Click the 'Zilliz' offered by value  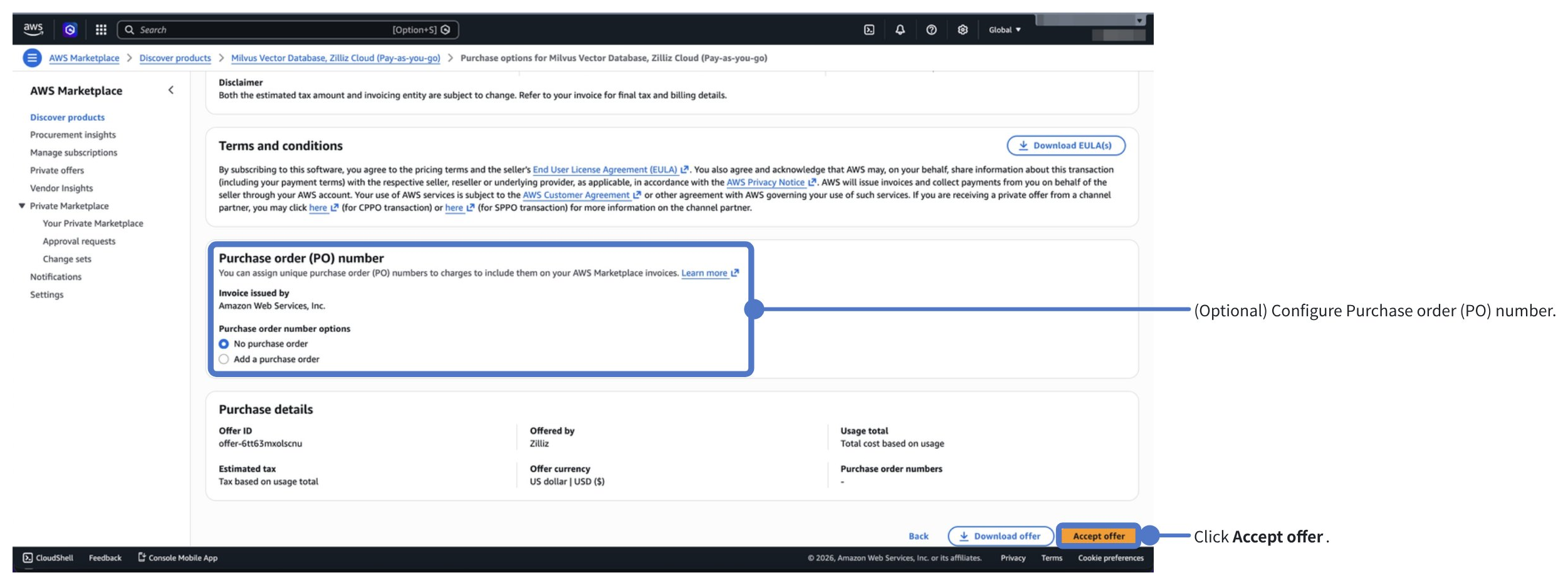pyautogui.click(x=539, y=443)
